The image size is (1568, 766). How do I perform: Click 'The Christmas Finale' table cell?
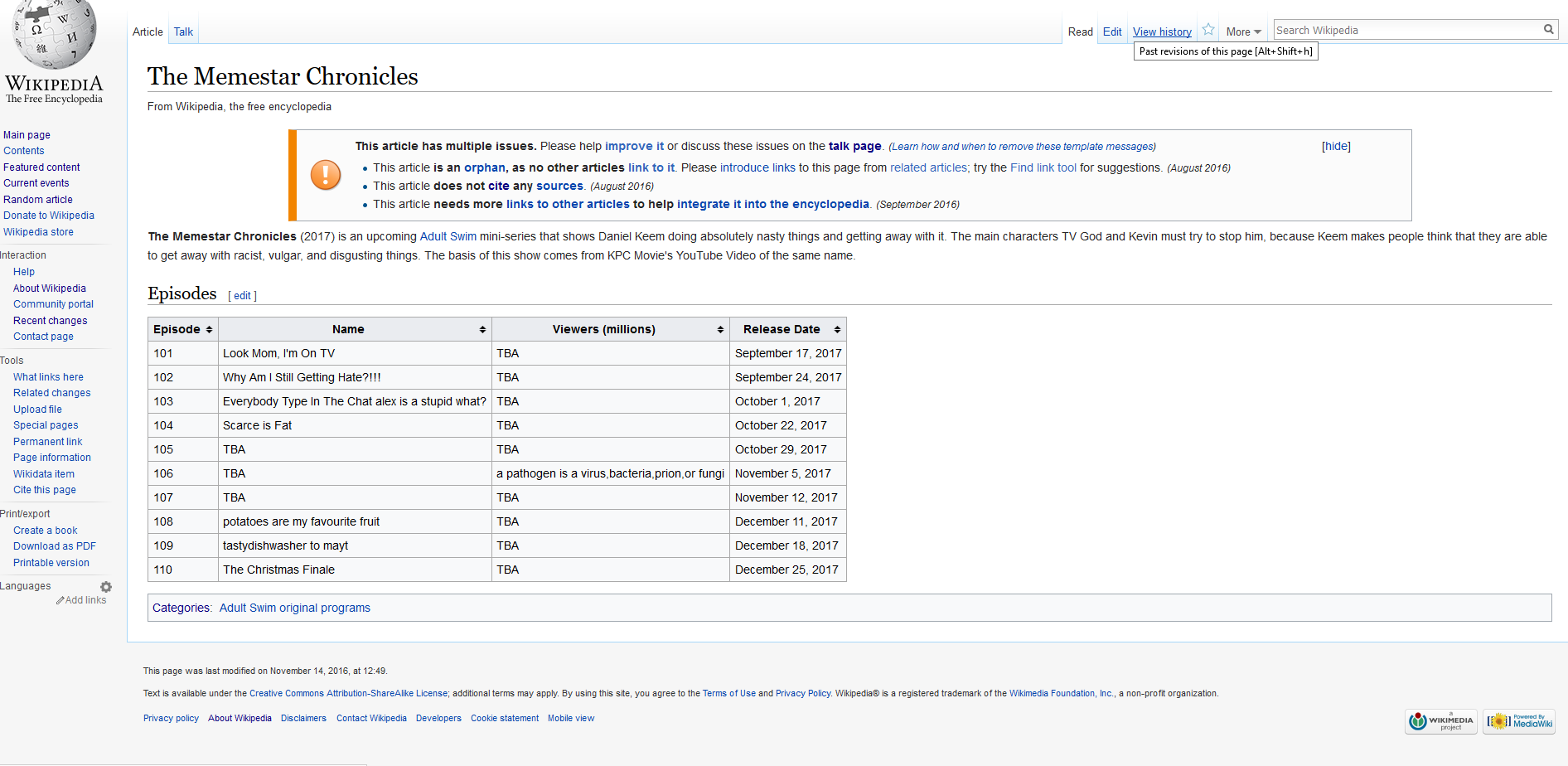[x=355, y=570]
